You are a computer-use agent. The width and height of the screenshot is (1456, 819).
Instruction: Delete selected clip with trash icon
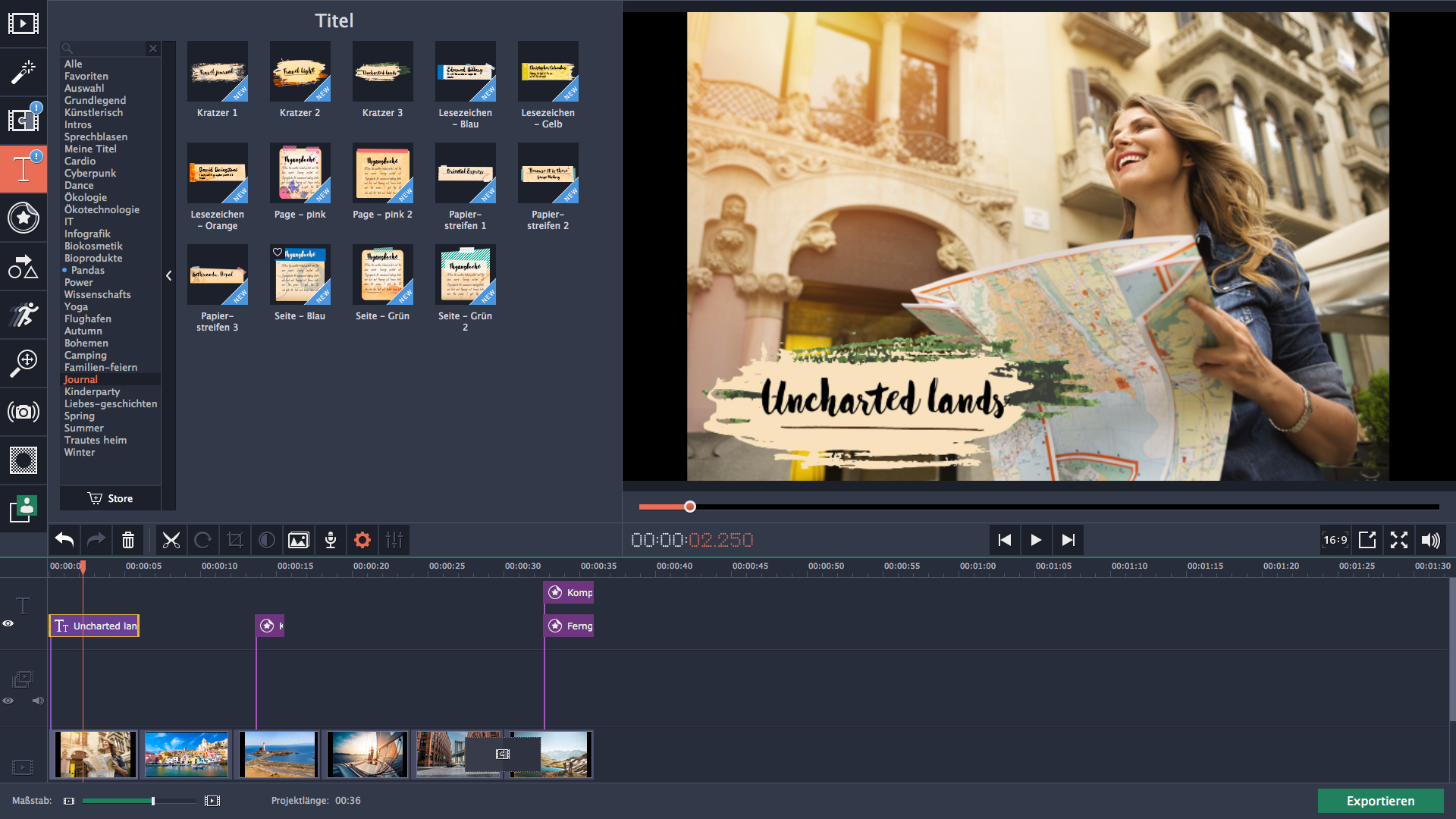128,540
